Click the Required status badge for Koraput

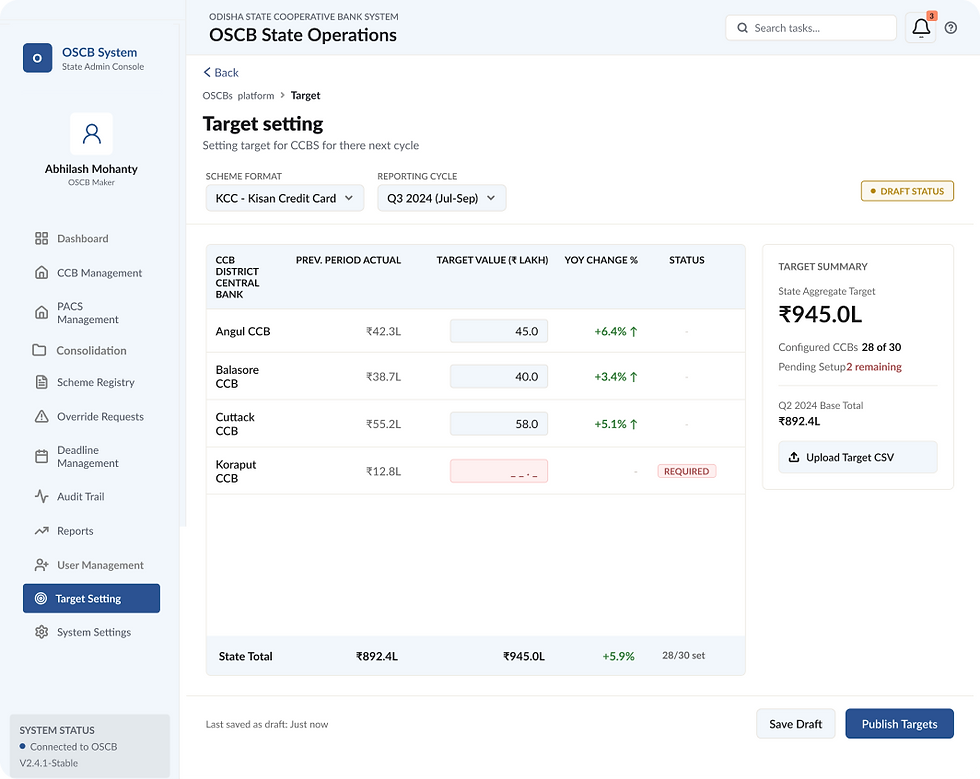[686, 471]
